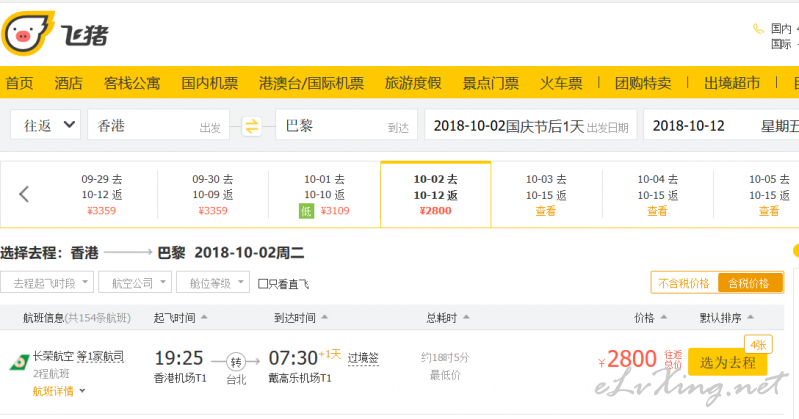Click the previous dates left arrow
The image size is (799, 419).
pos(23,194)
